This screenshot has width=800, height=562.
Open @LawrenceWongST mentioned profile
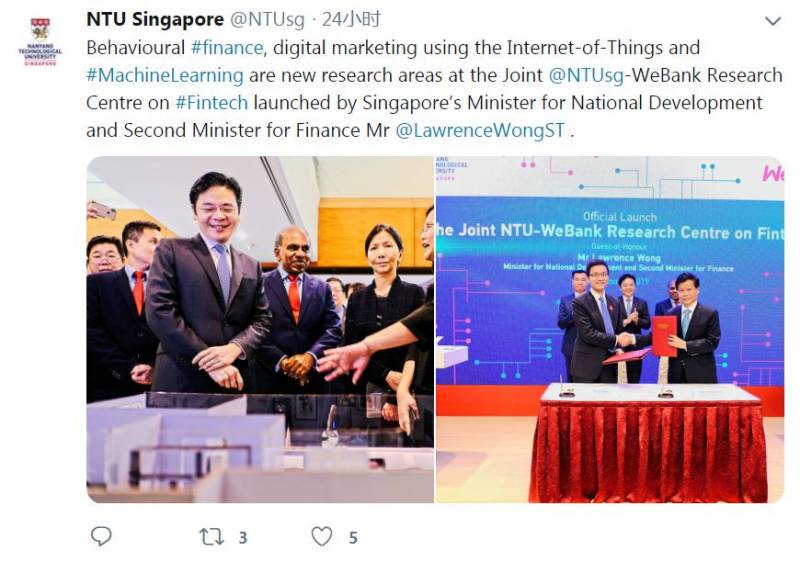click(480, 131)
